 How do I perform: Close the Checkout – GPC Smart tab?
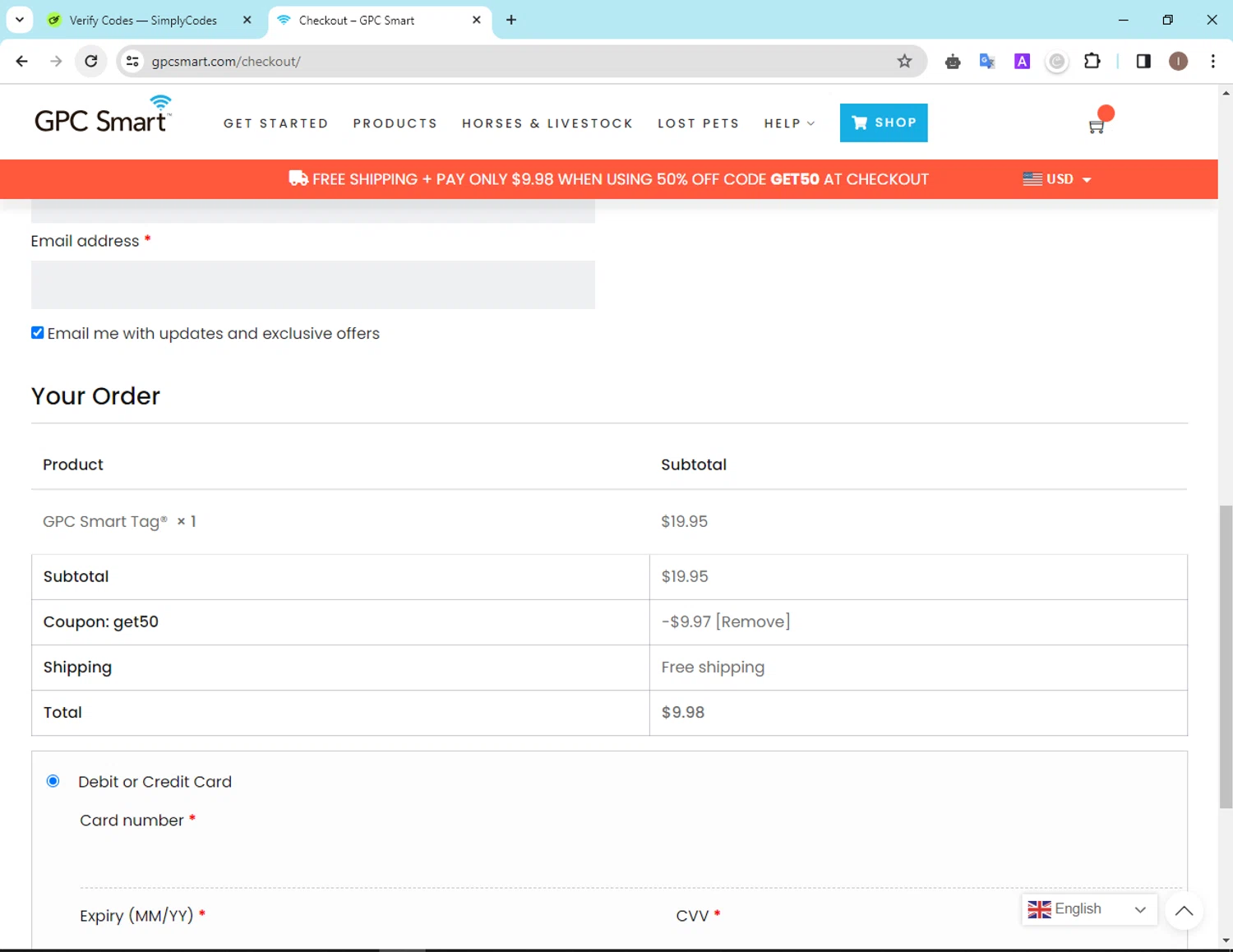(x=476, y=20)
